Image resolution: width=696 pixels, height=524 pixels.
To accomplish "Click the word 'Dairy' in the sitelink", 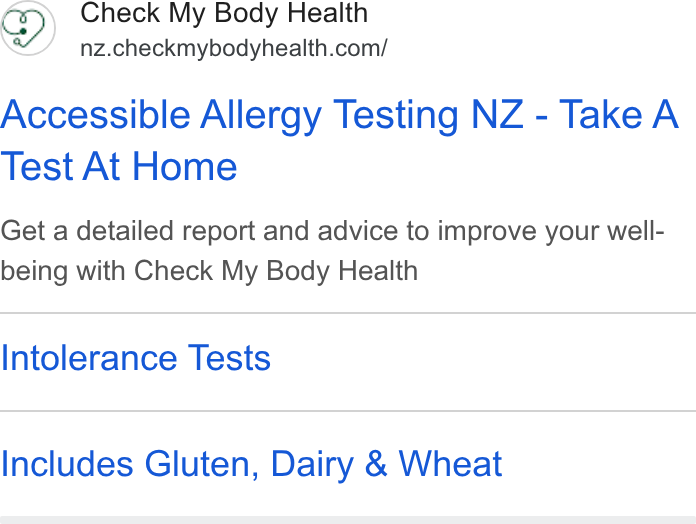I will click(x=312, y=465).
